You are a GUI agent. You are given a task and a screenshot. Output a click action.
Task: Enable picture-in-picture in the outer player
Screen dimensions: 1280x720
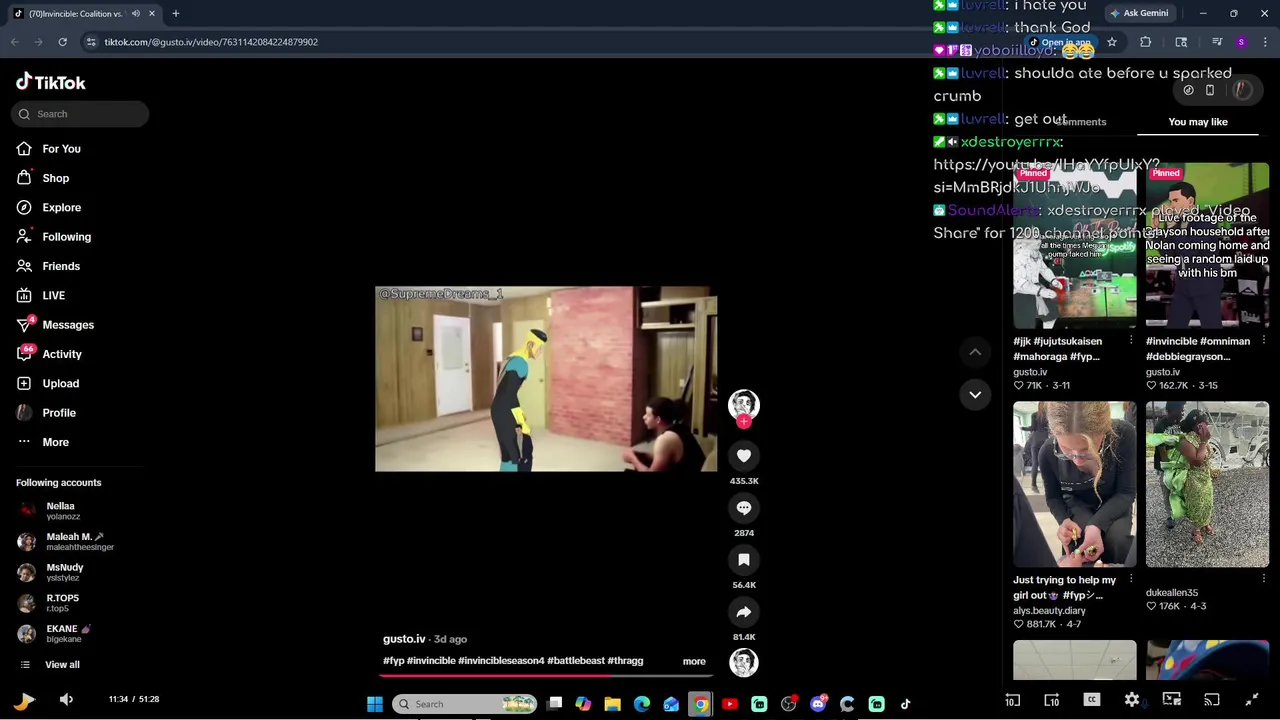[x=1172, y=700]
